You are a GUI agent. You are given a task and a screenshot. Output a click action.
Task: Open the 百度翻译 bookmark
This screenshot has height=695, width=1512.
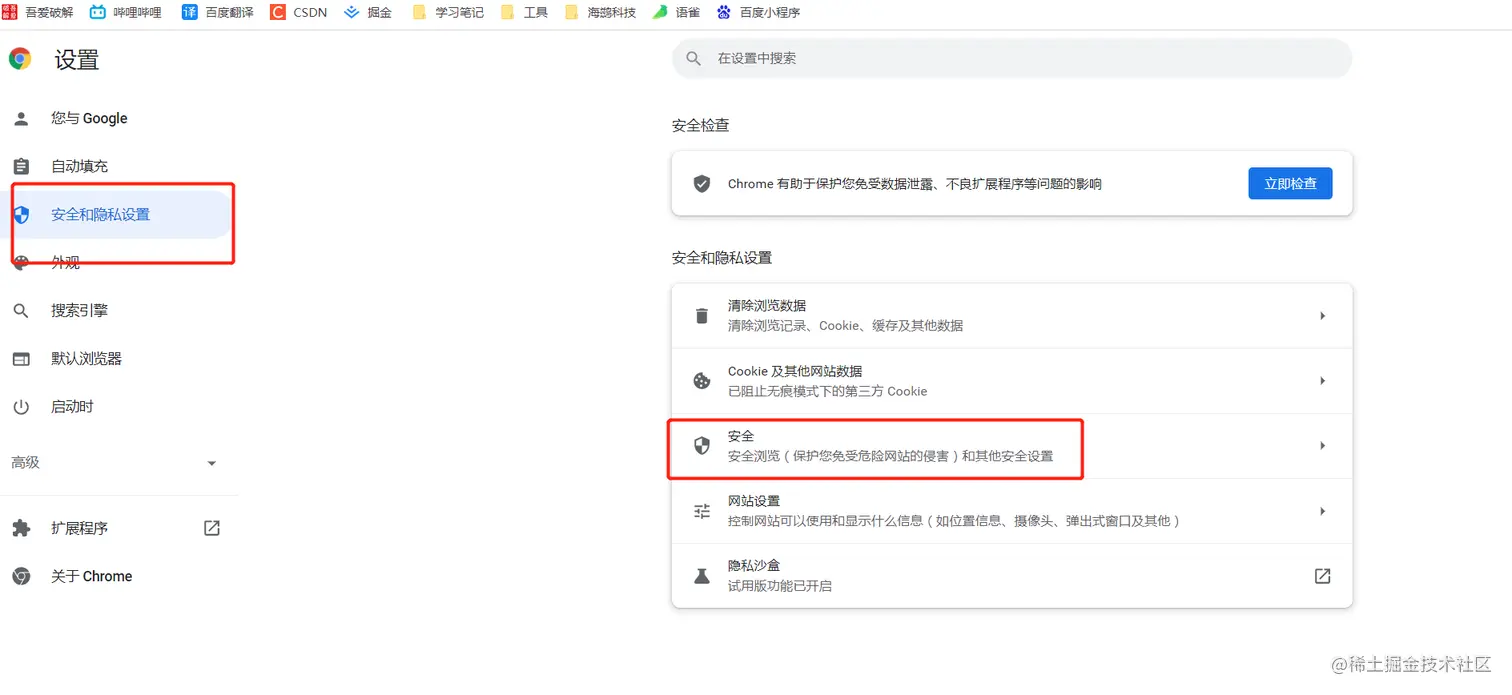click(x=217, y=13)
